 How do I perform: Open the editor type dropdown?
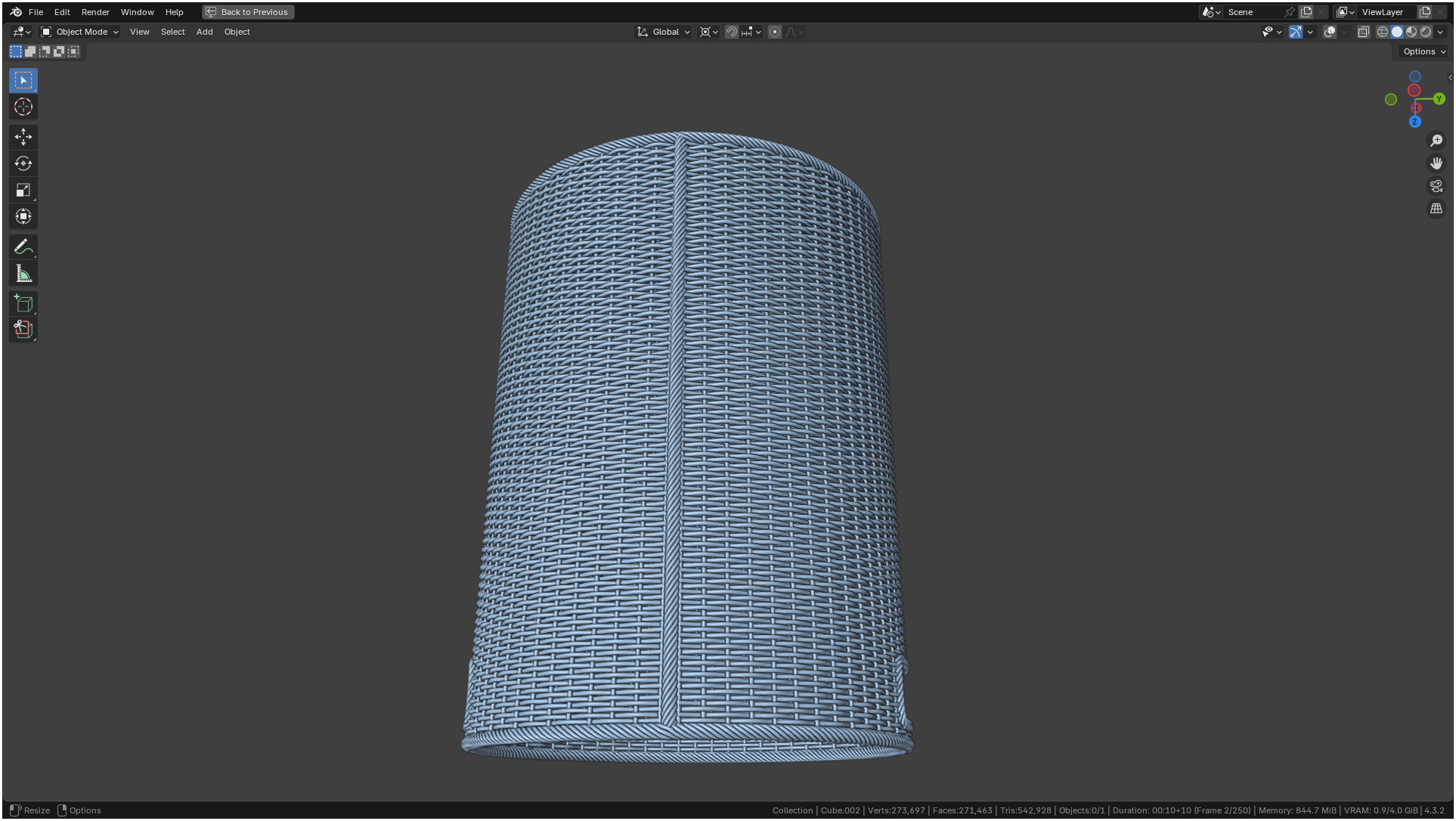21,32
